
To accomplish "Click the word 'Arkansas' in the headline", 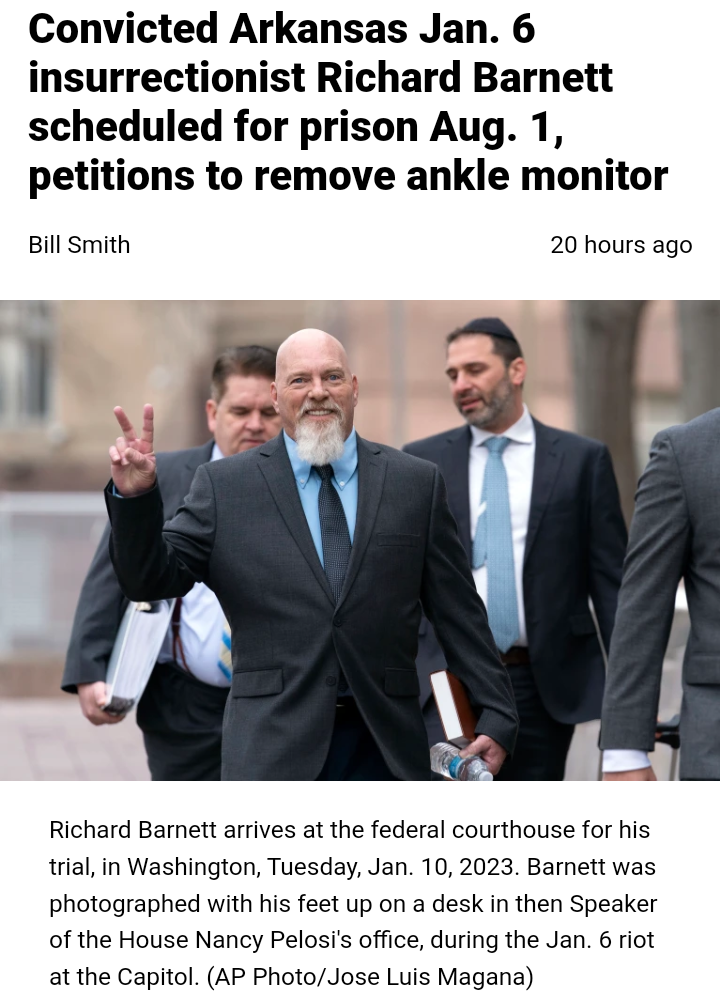I will point(318,29).
